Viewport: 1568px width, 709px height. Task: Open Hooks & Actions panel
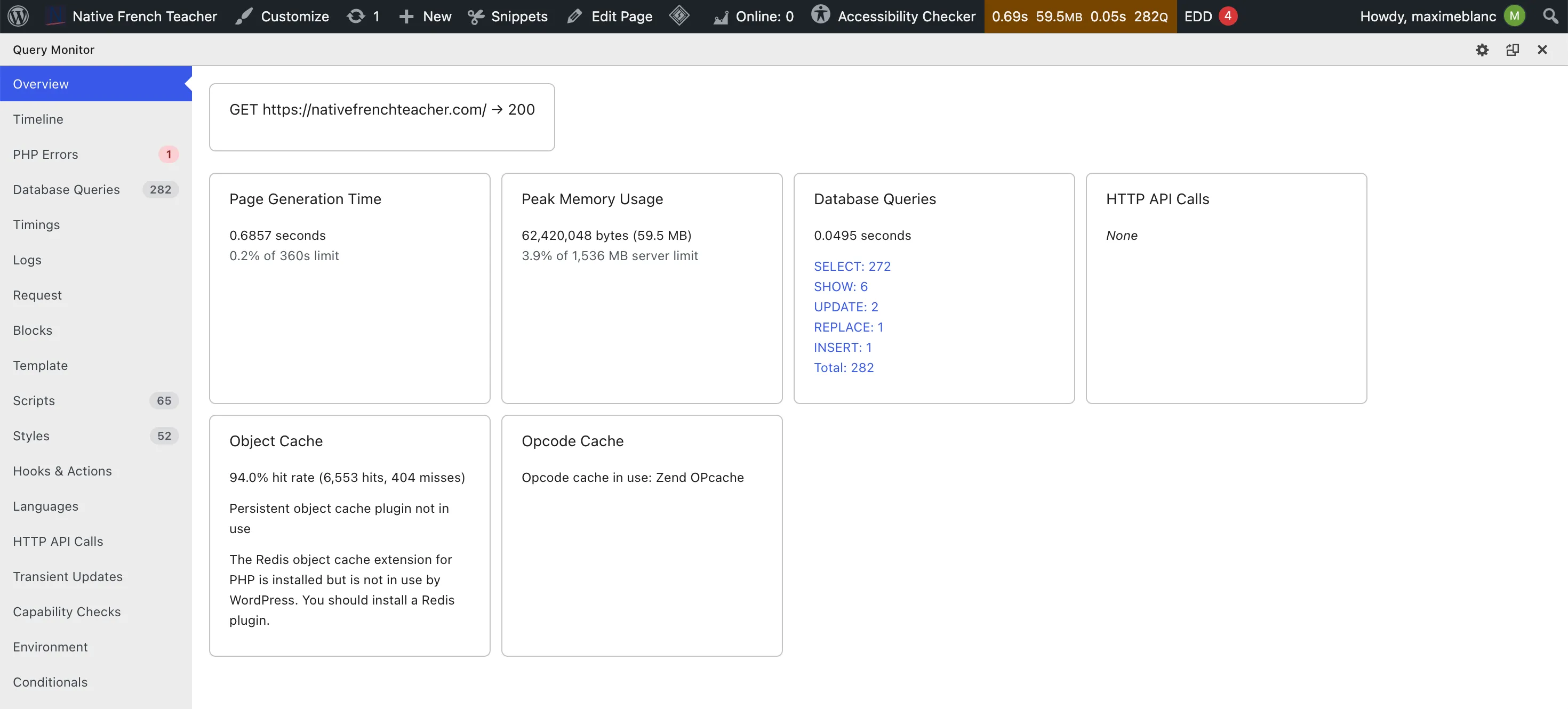tap(95, 472)
